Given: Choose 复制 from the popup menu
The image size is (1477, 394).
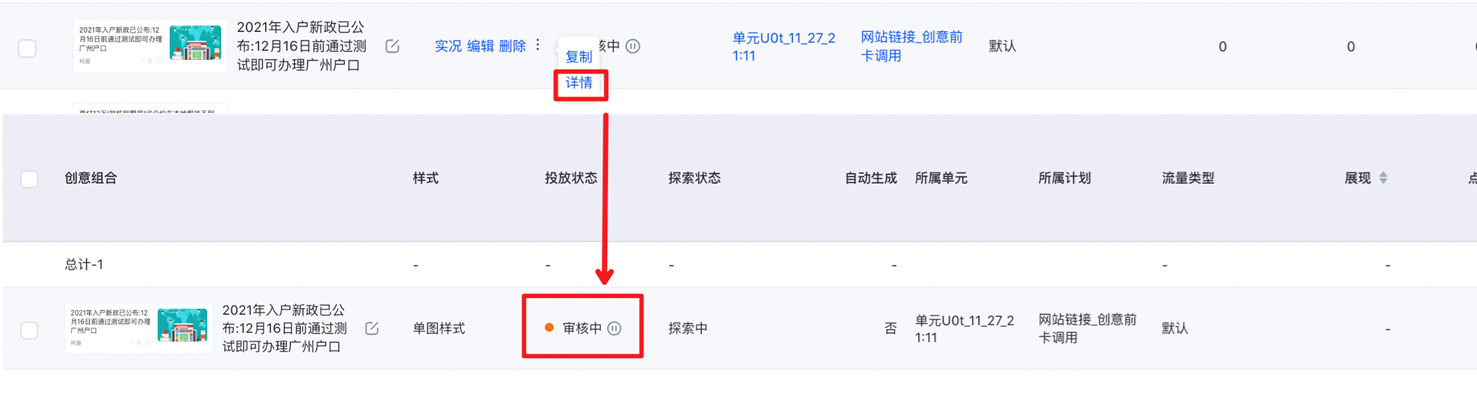Looking at the screenshot, I should click(579, 57).
